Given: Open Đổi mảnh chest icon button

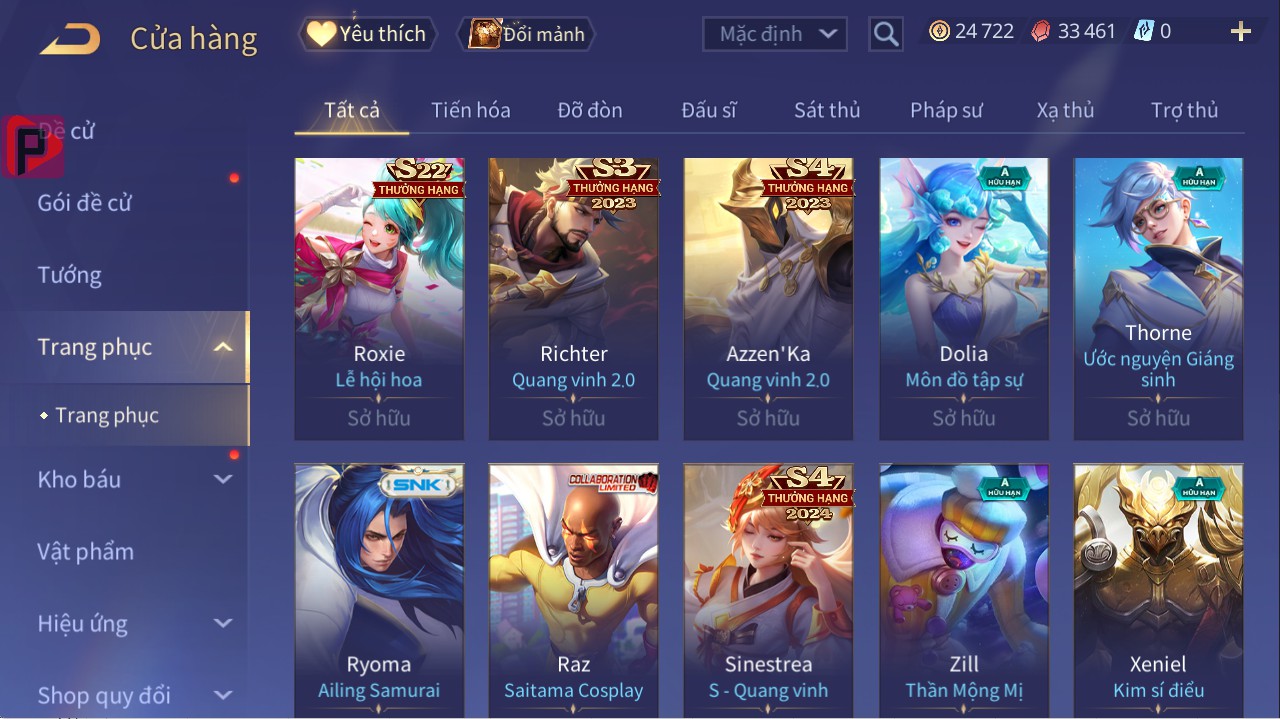Looking at the screenshot, I should pos(526,34).
